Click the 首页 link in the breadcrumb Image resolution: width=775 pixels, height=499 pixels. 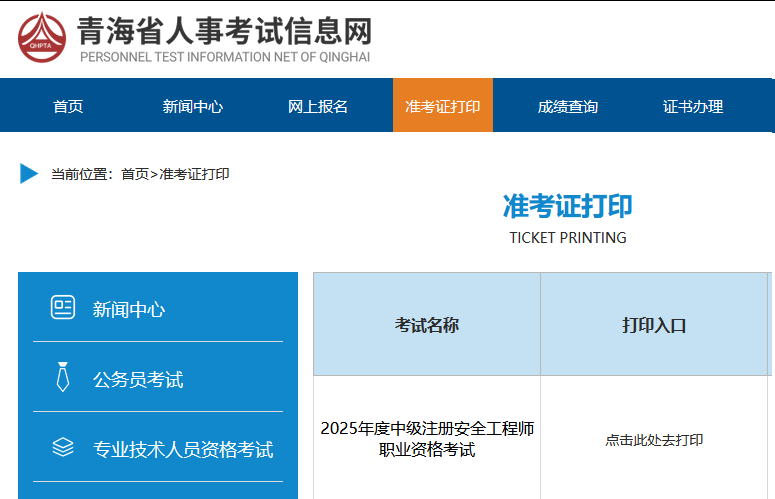click(135, 174)
